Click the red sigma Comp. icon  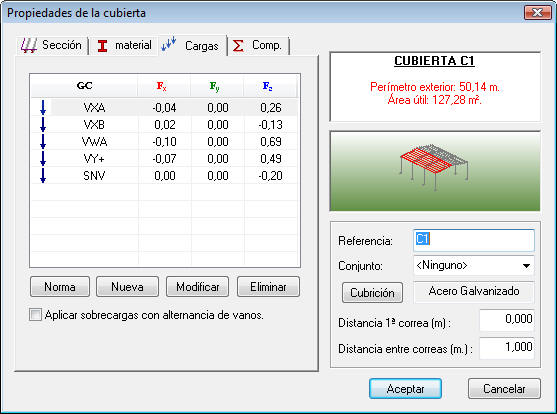tap(238, 46)
